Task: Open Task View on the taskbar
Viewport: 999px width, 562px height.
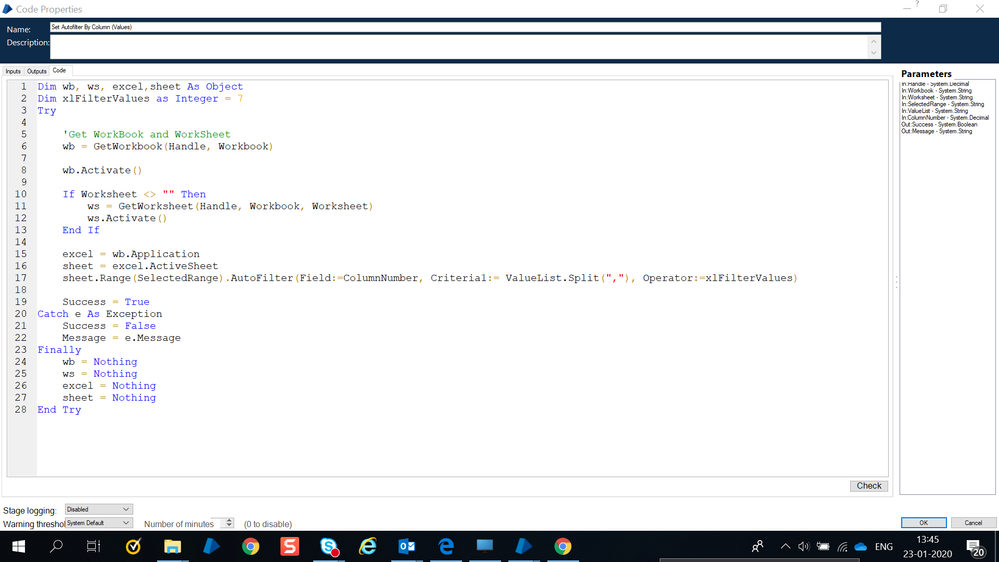Action: tap(94, 546)
